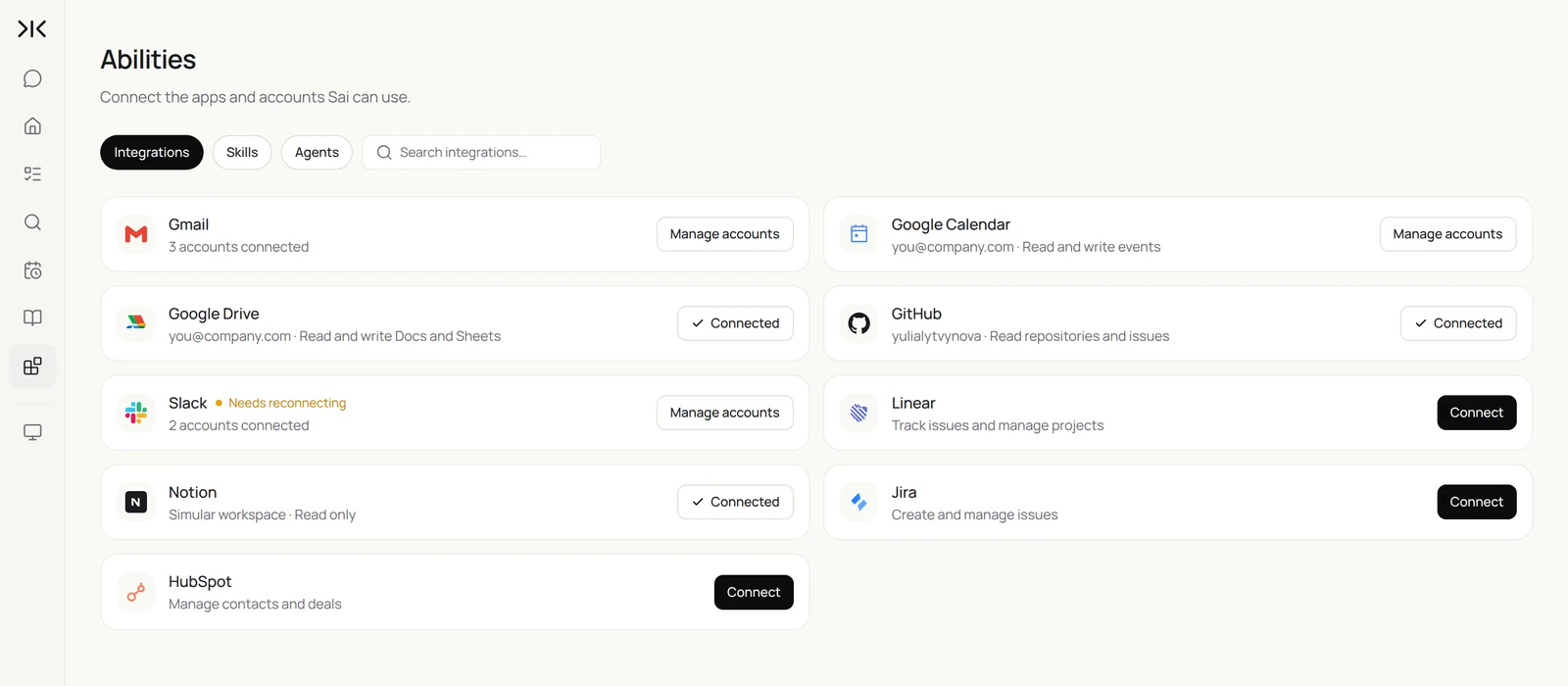Click the Linear logo icon
Image resolution: width=1568 pixels, height=686 pixels.
(859, 413)
